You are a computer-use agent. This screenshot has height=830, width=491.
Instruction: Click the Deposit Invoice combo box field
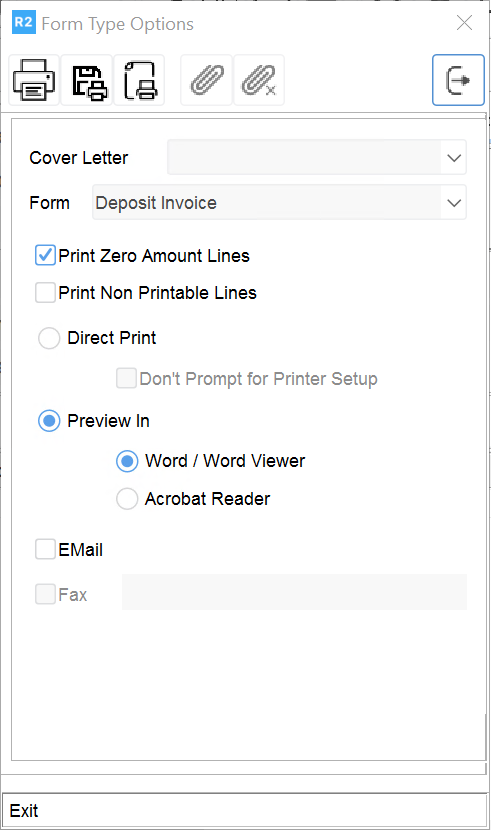click(x=279, y=202)
